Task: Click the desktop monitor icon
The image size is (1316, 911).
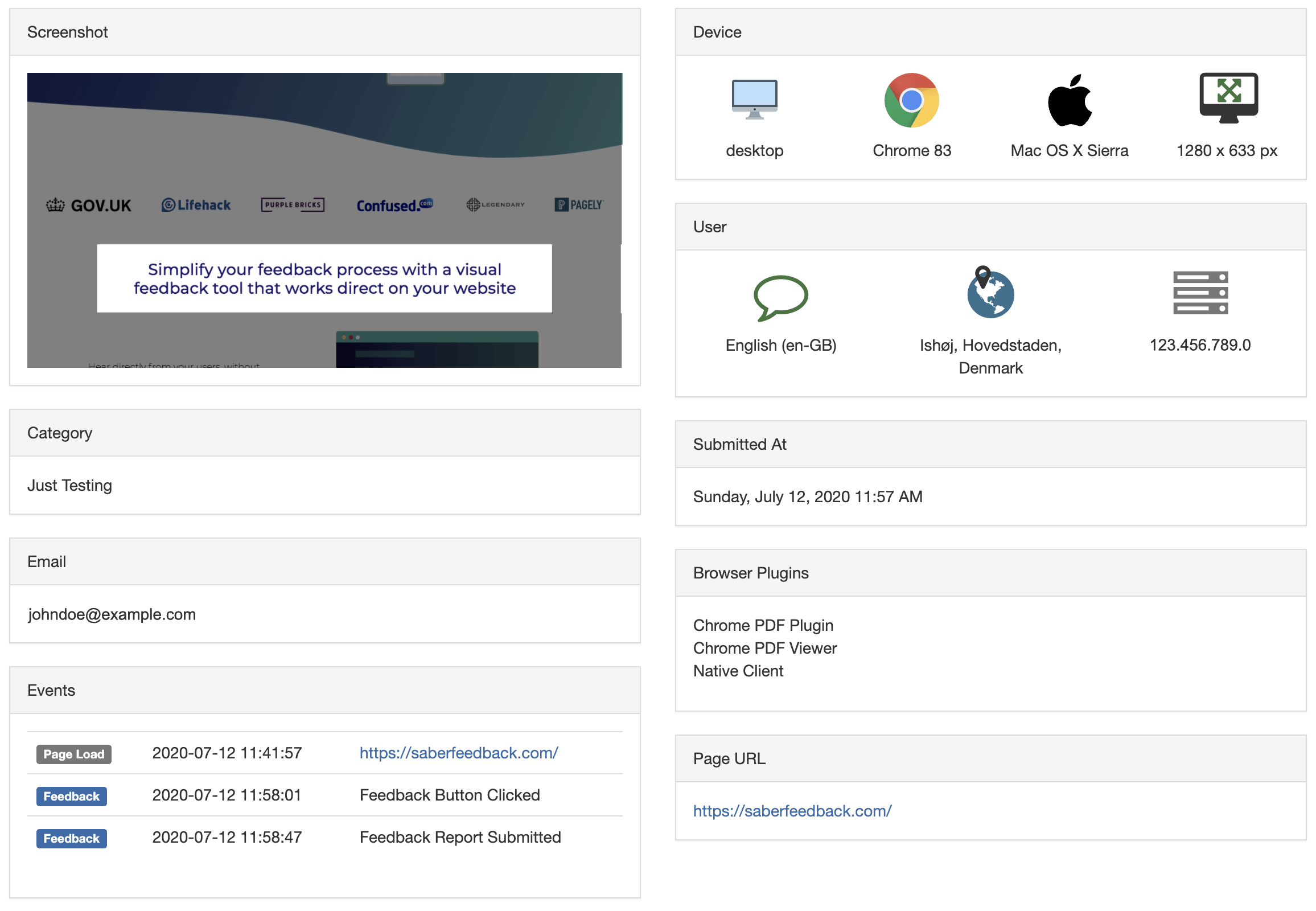Action: coord(754,99)
